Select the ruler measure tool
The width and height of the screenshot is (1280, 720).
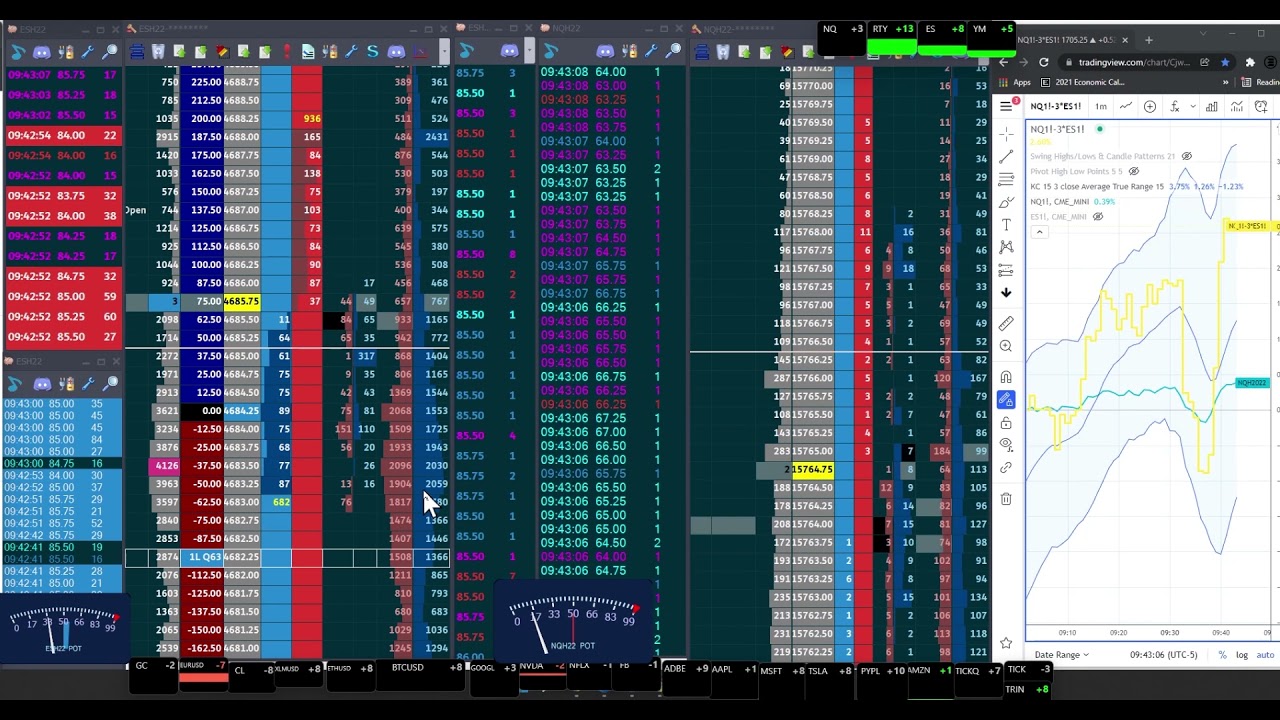pos(1006,323)
